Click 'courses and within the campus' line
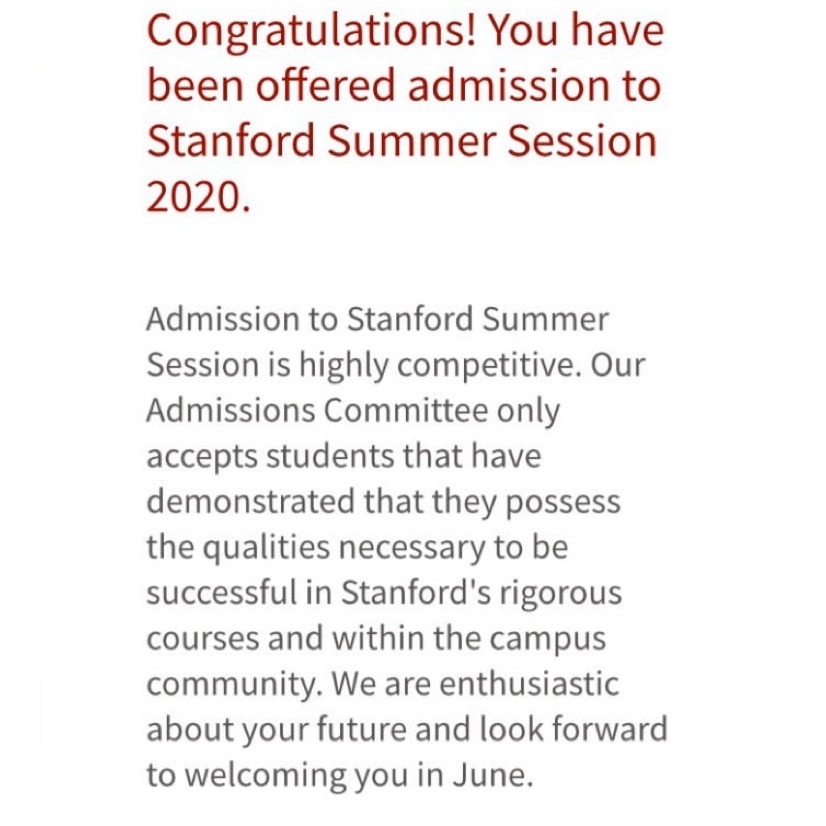Image resolution: width=826 pixels, height=826 pixels. (x=376, y=640)
